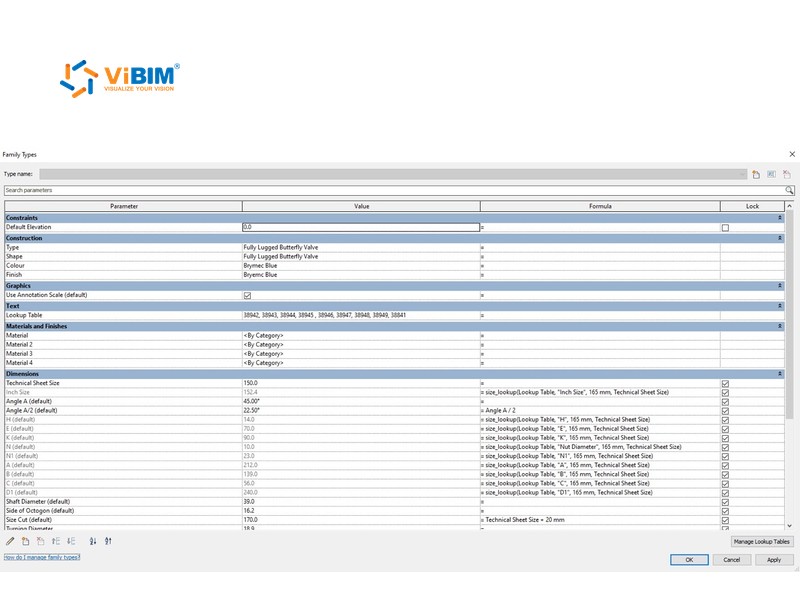
Task: Click the New Parameter icon at bottom
Action: pos(26,541)
